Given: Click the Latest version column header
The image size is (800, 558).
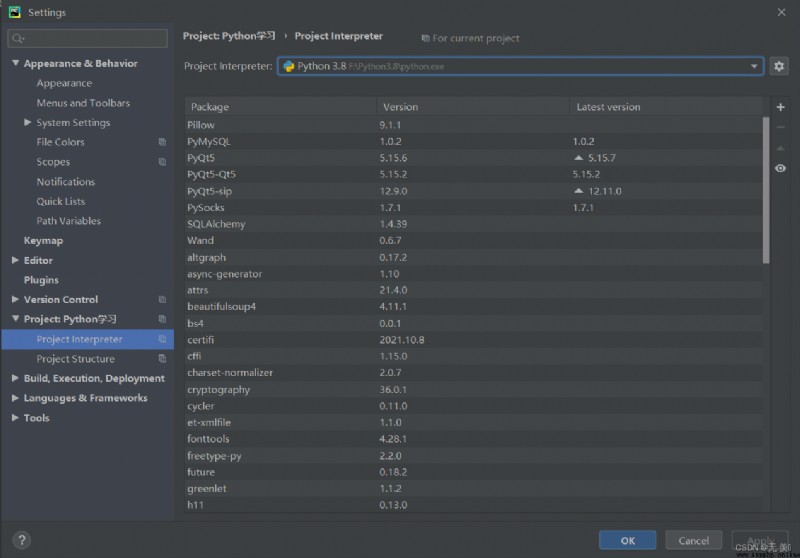Looking at the screenshot, I should (x=666, y=107).
